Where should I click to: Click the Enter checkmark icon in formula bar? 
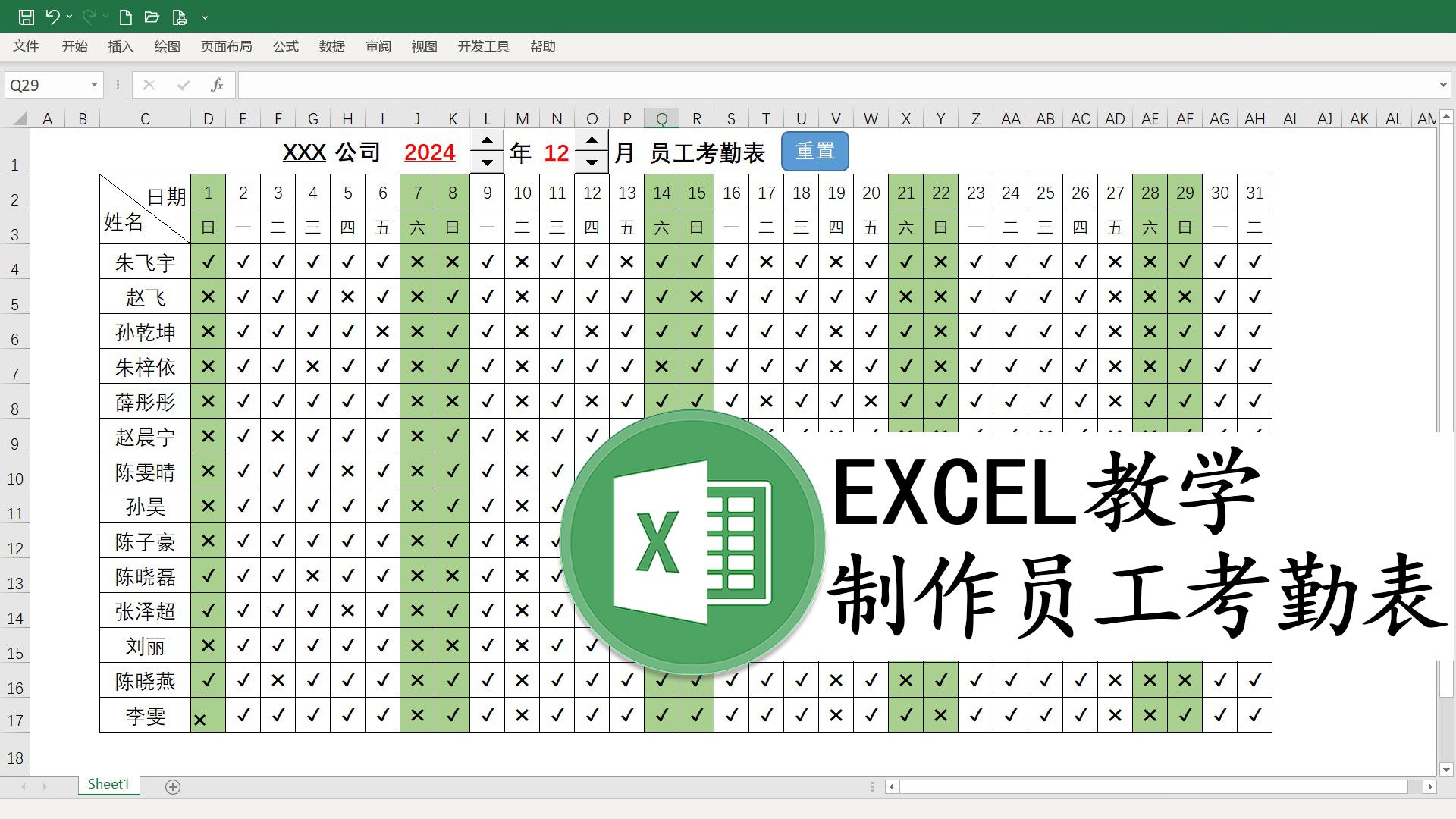point(183,85)
